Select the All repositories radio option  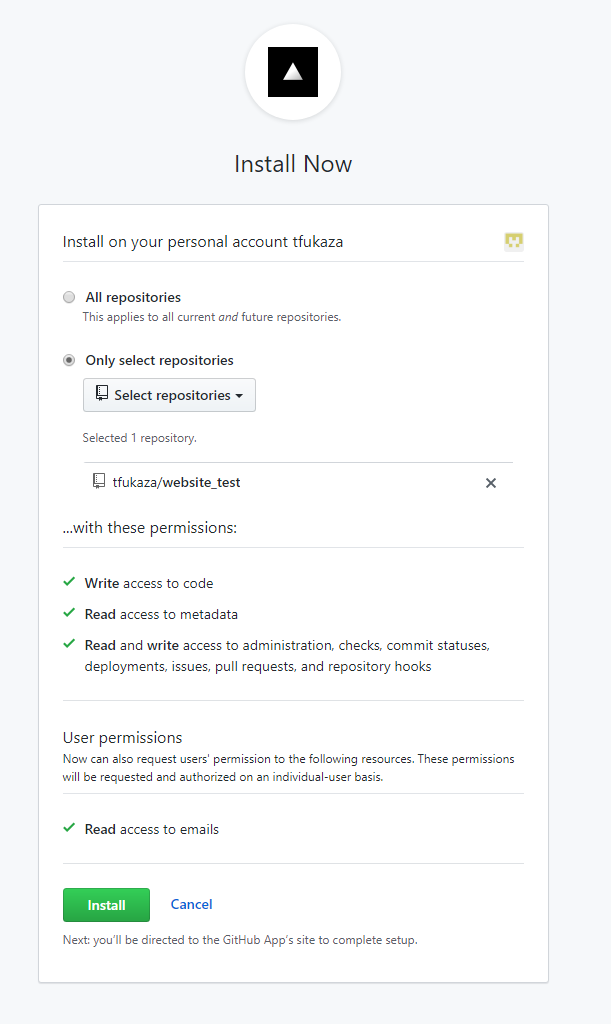click(69, 297)
